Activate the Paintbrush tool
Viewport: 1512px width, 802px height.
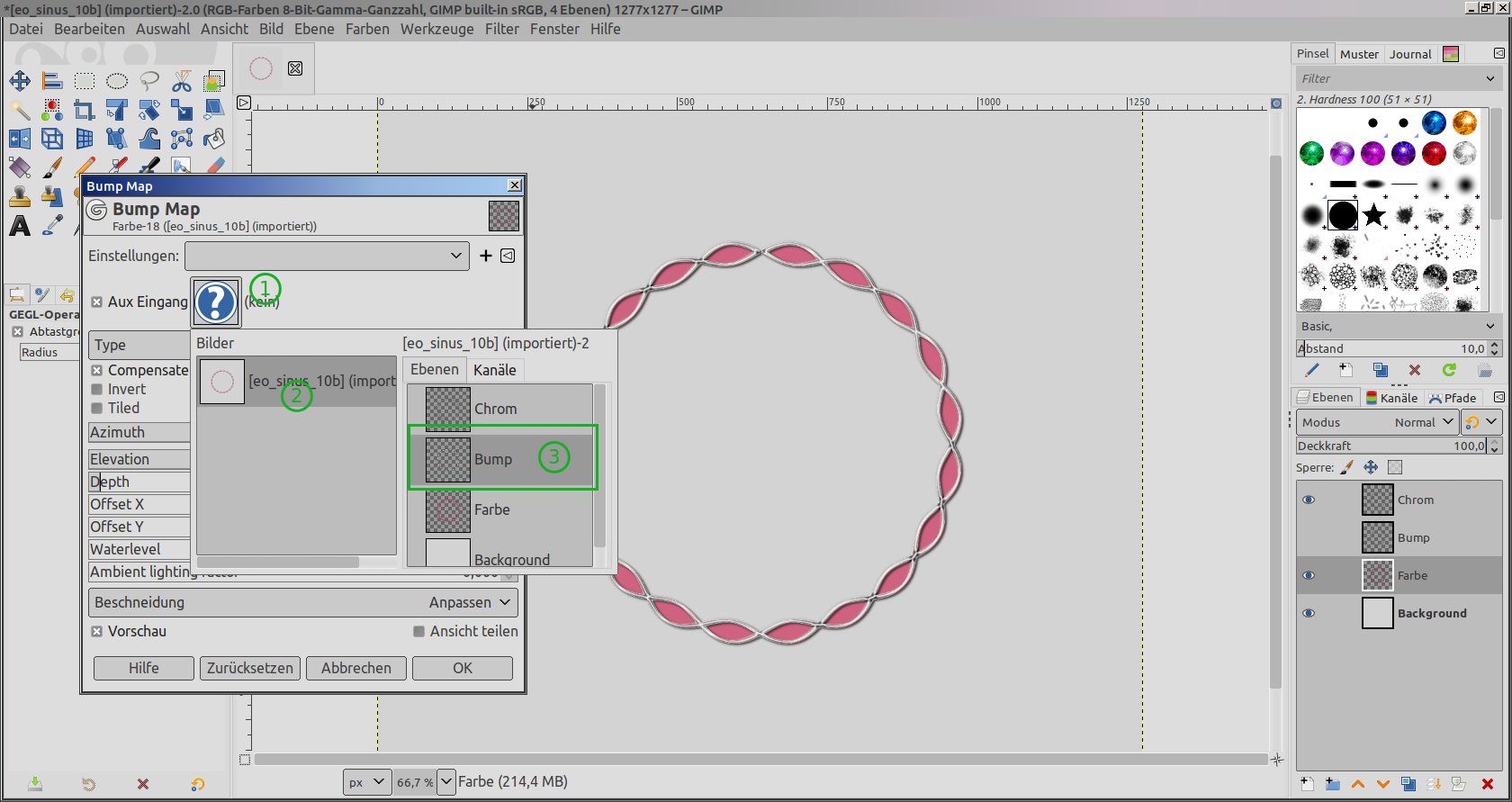point(52,167)
